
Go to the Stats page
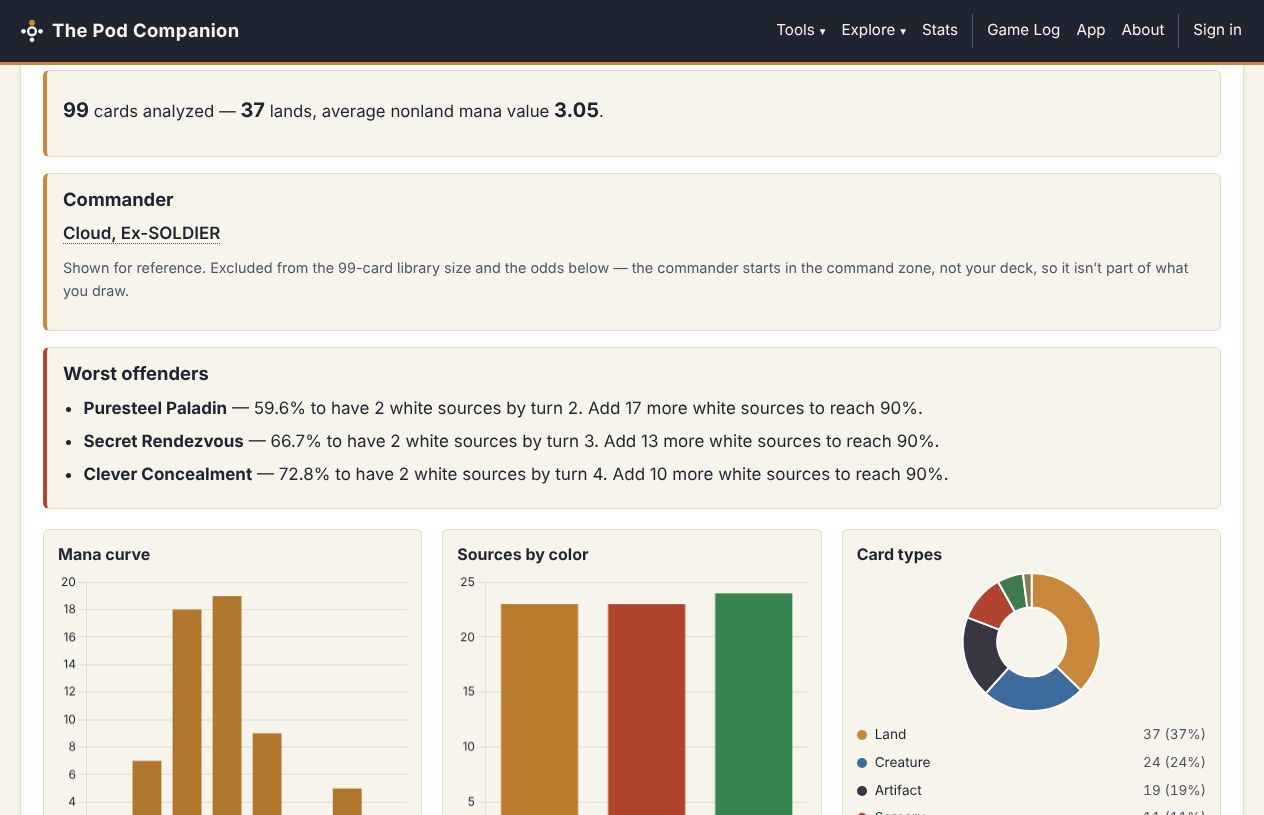(x=940, y=30)
